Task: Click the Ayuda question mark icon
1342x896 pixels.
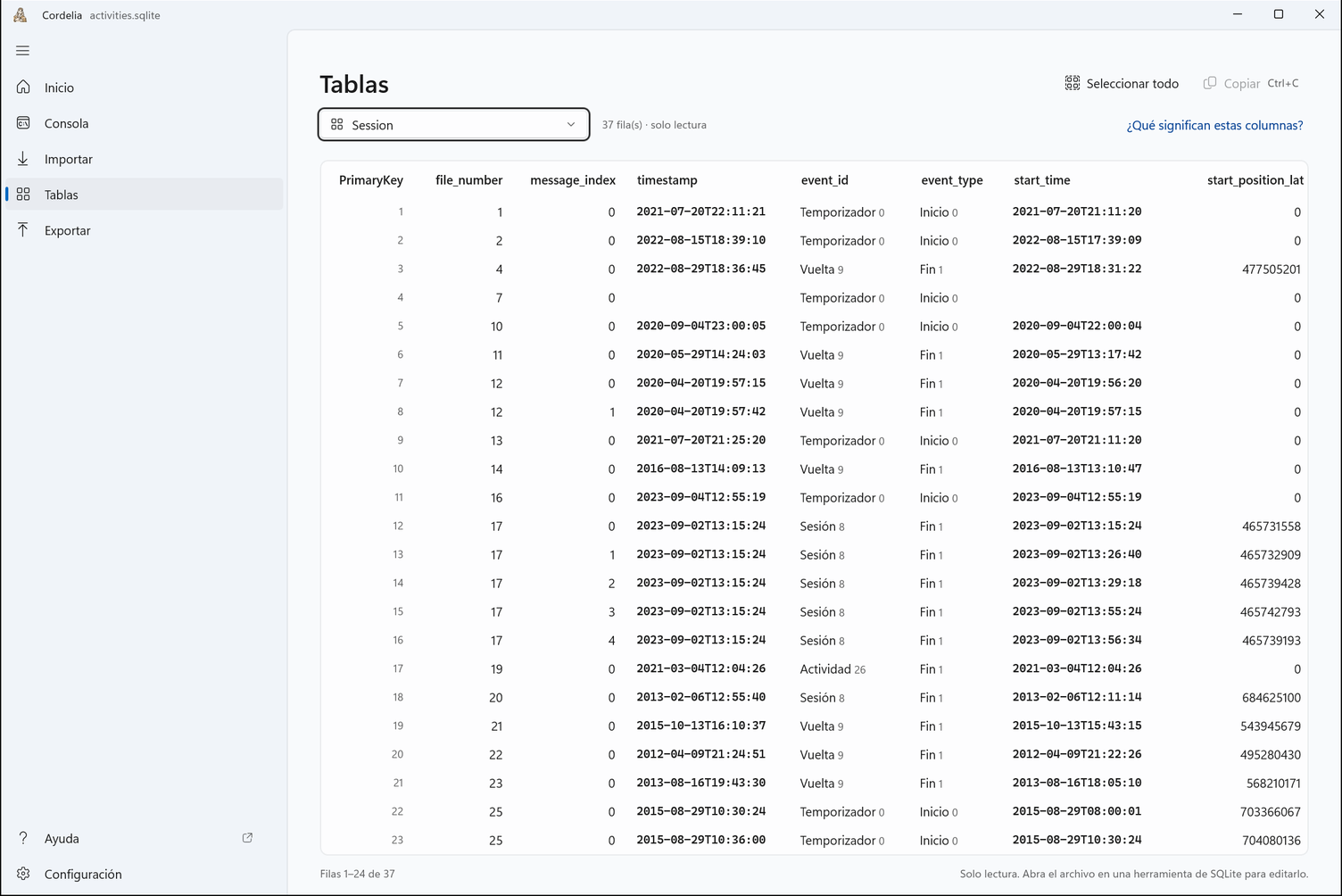Action: coord(23,838)
